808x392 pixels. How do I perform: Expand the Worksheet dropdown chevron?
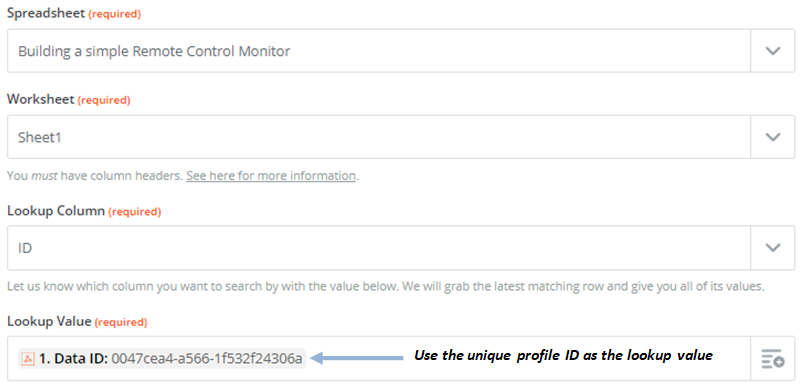pos(772,137)
